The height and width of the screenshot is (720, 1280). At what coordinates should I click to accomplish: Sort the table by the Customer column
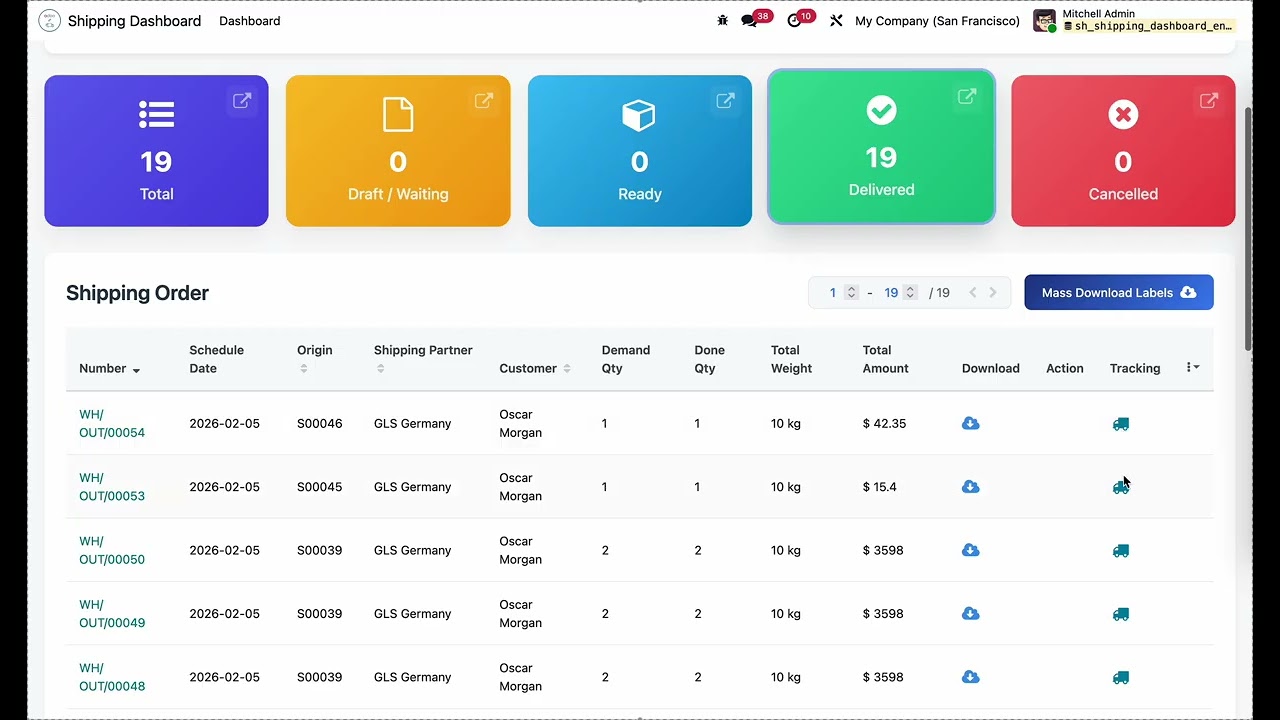coord(535,369)
